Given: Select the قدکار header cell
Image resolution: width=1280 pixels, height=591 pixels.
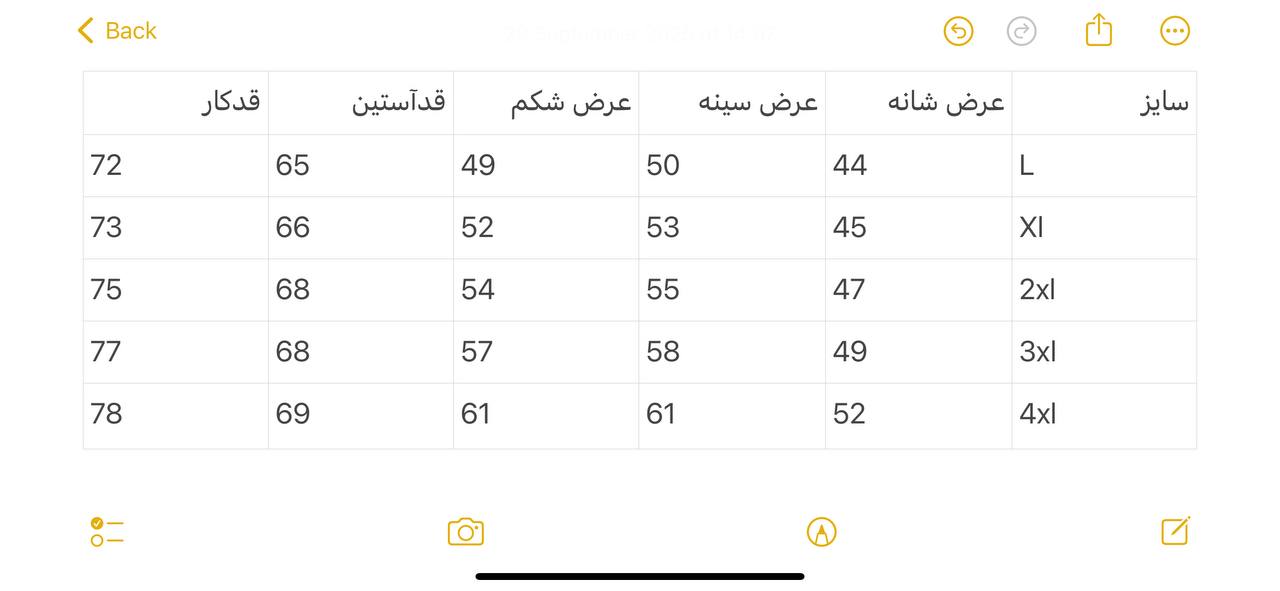Looking at the screenshot, I should [x=176, y=103].
